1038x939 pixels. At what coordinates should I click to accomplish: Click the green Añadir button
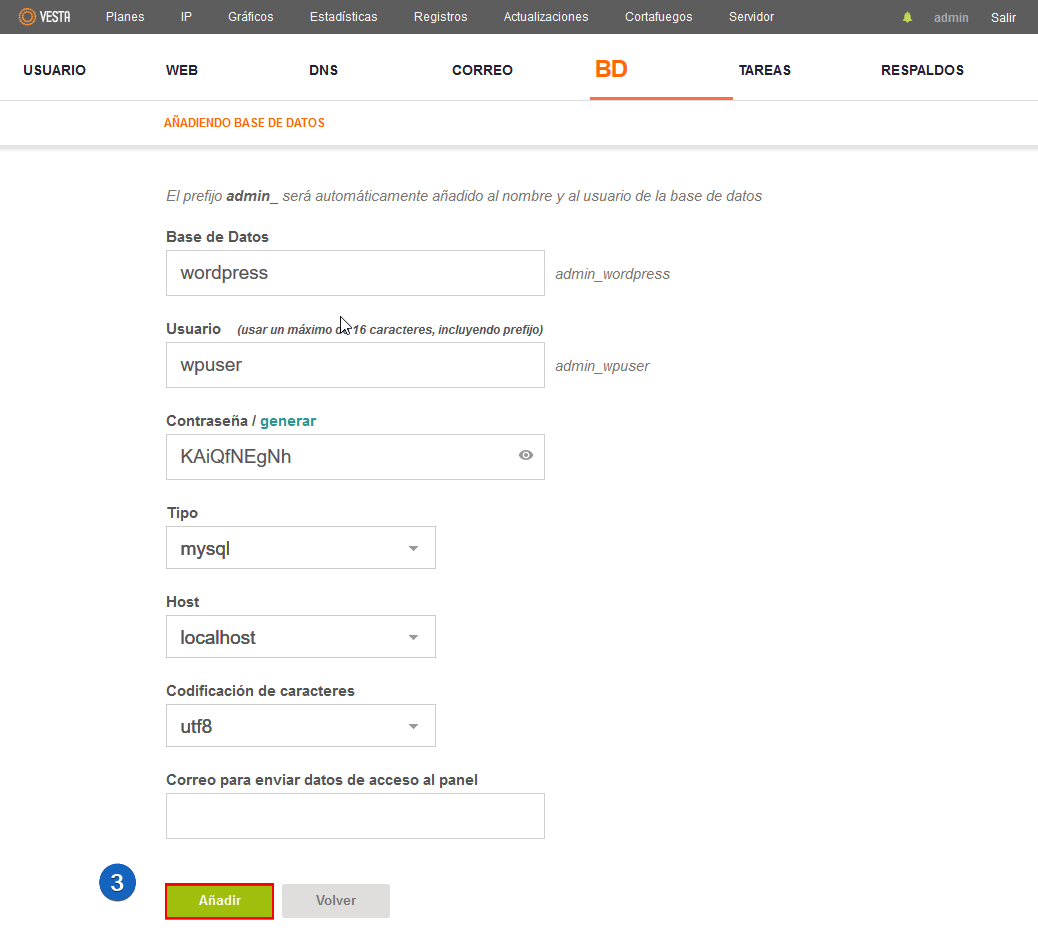pos(220,901)
